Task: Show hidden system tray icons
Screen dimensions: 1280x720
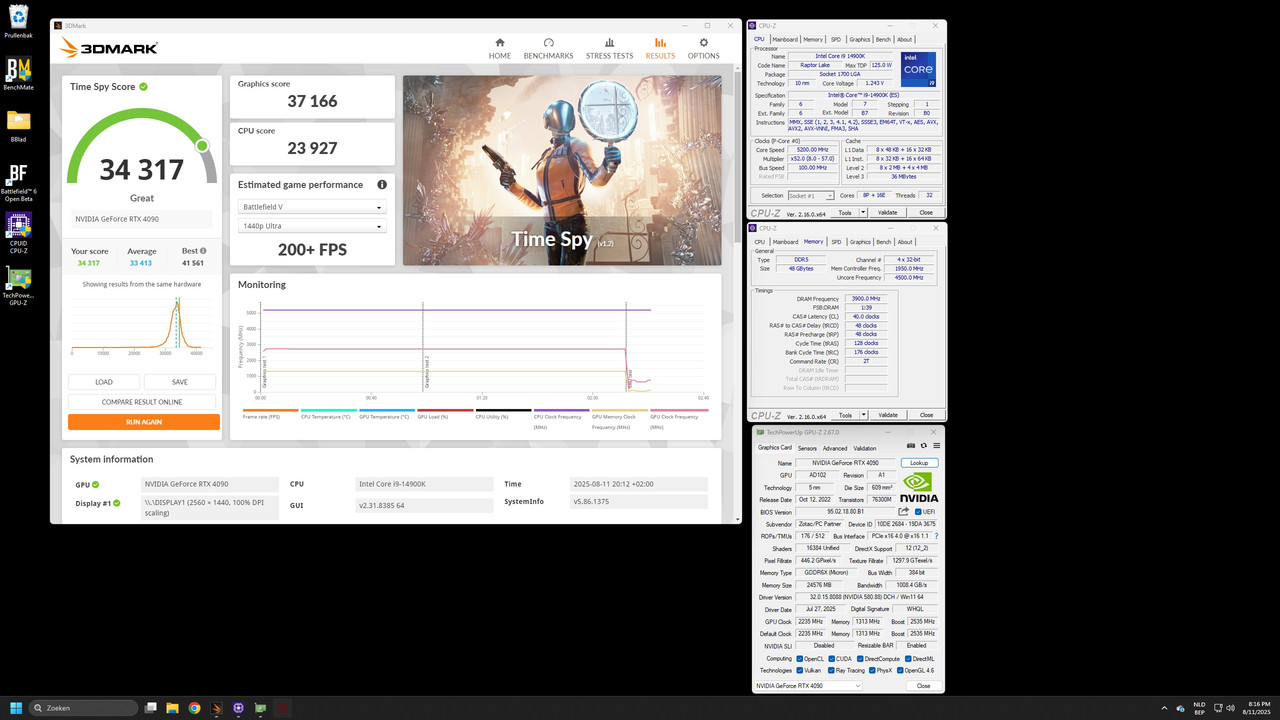Action: [1164, 708]
